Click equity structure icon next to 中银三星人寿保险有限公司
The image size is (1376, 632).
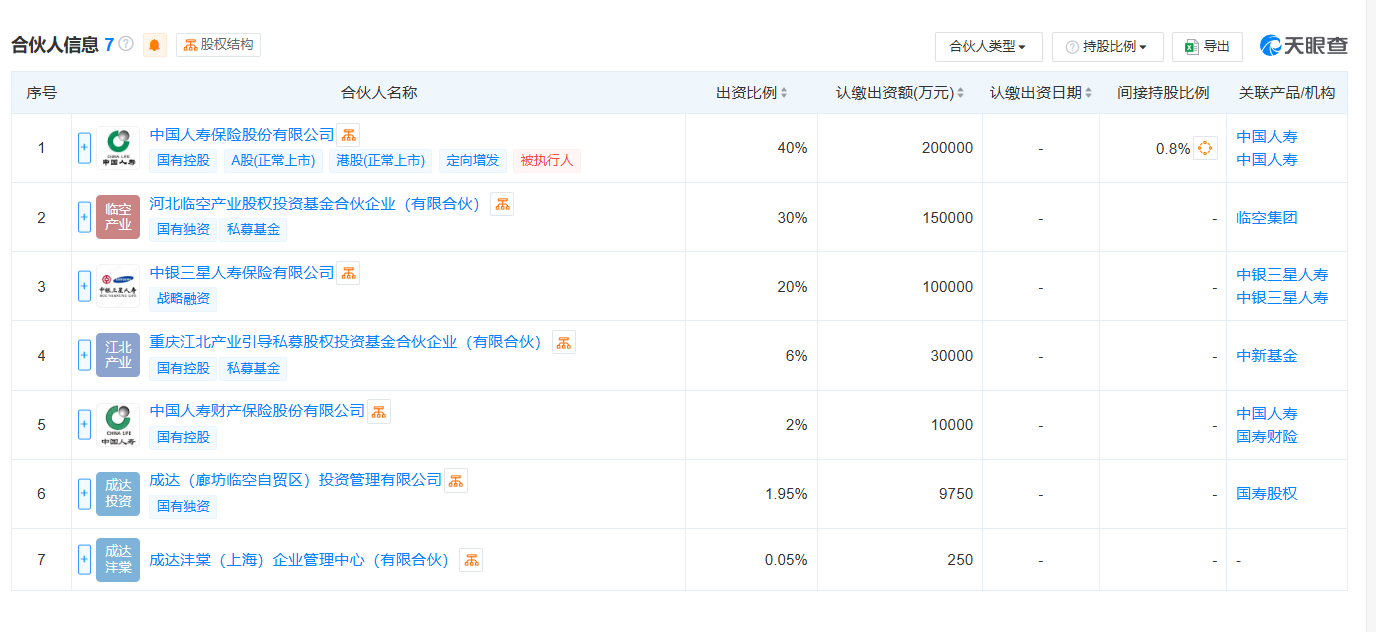tap(348, 273)
